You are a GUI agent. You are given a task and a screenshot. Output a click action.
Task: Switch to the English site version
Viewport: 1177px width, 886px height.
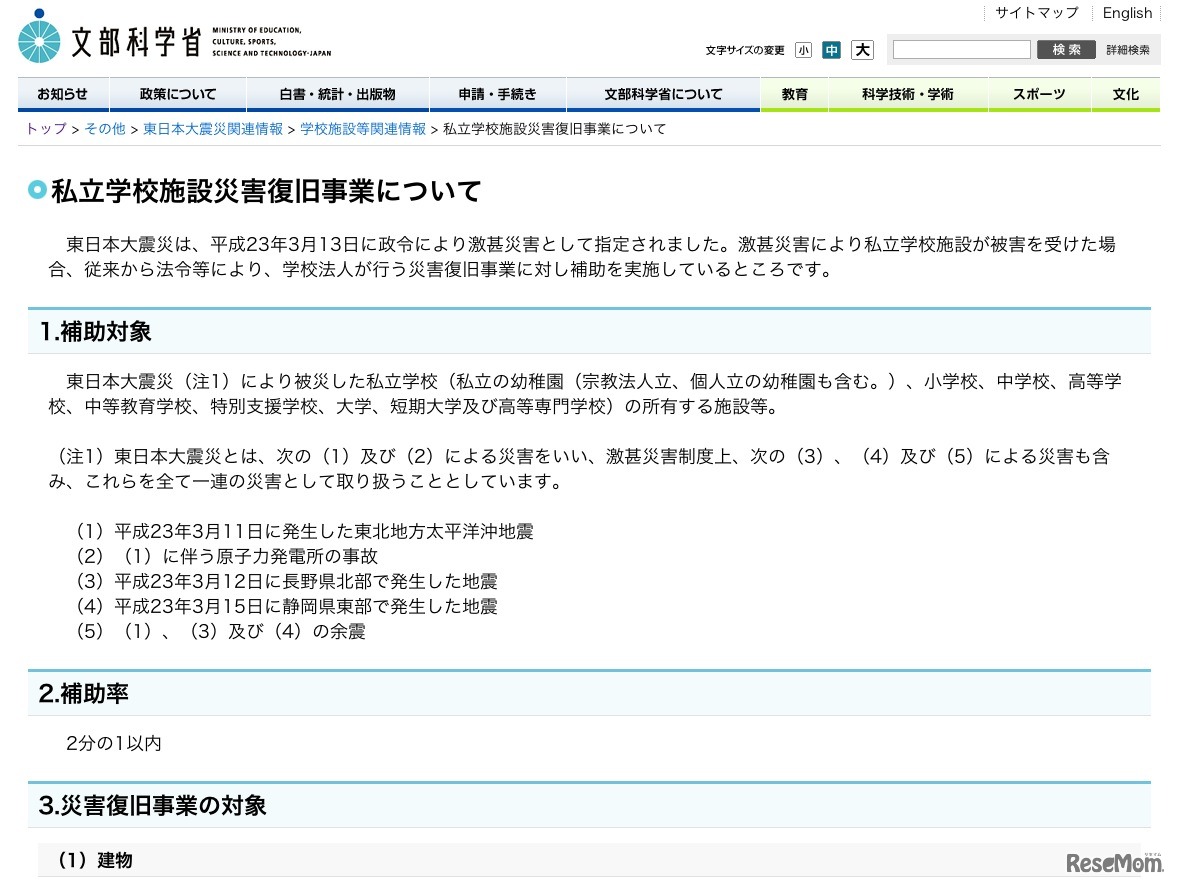[x=1126, y=12]
